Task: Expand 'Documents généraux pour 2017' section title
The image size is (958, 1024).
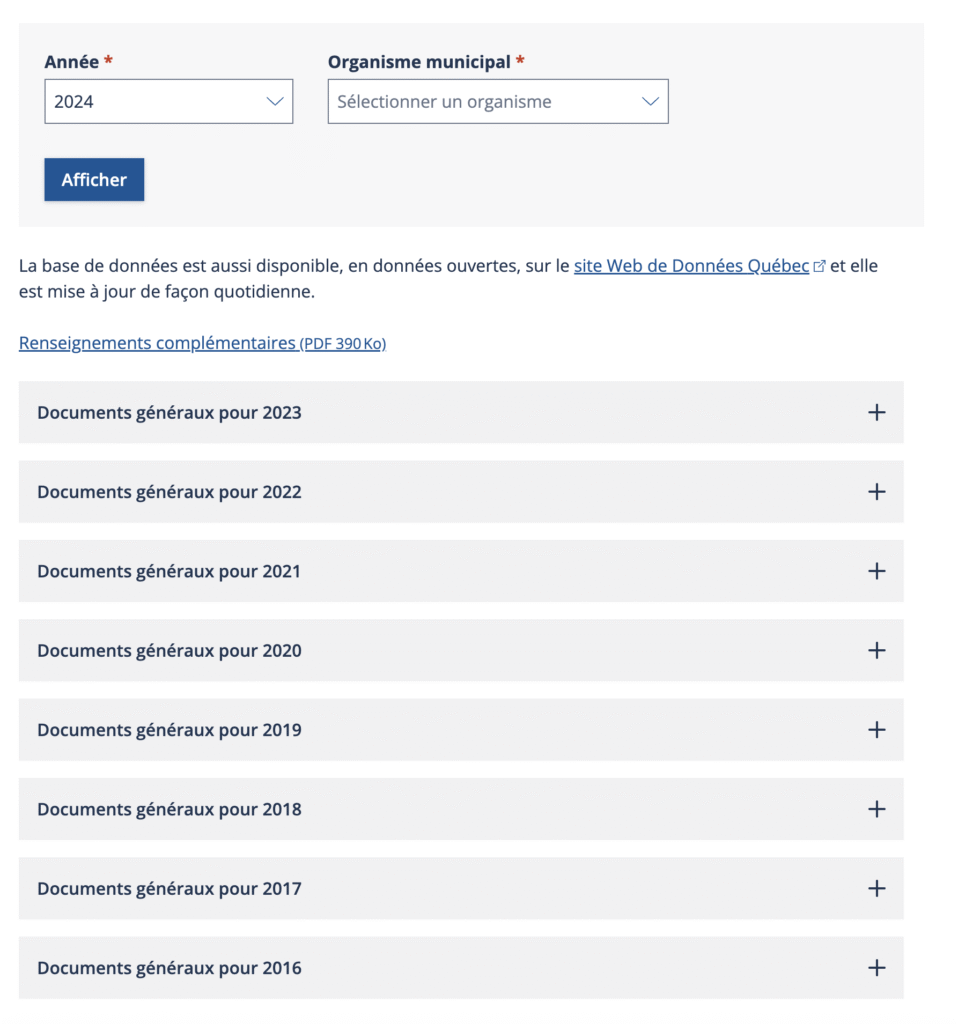Action: point(169,889)
